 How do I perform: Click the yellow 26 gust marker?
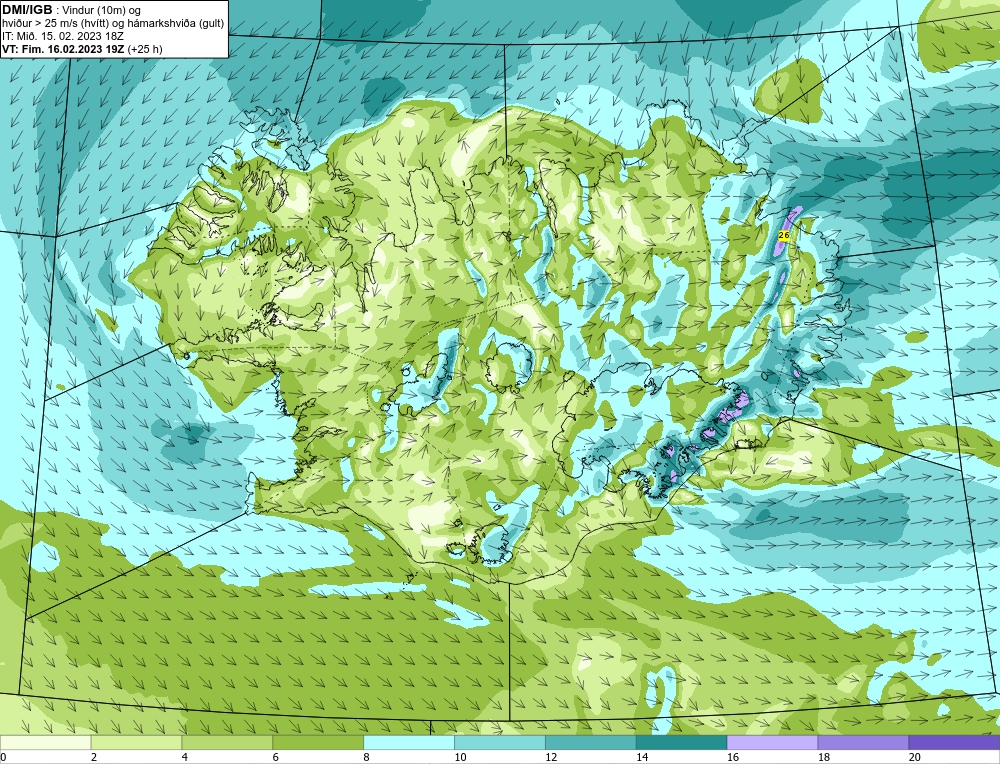coord(784,235)
